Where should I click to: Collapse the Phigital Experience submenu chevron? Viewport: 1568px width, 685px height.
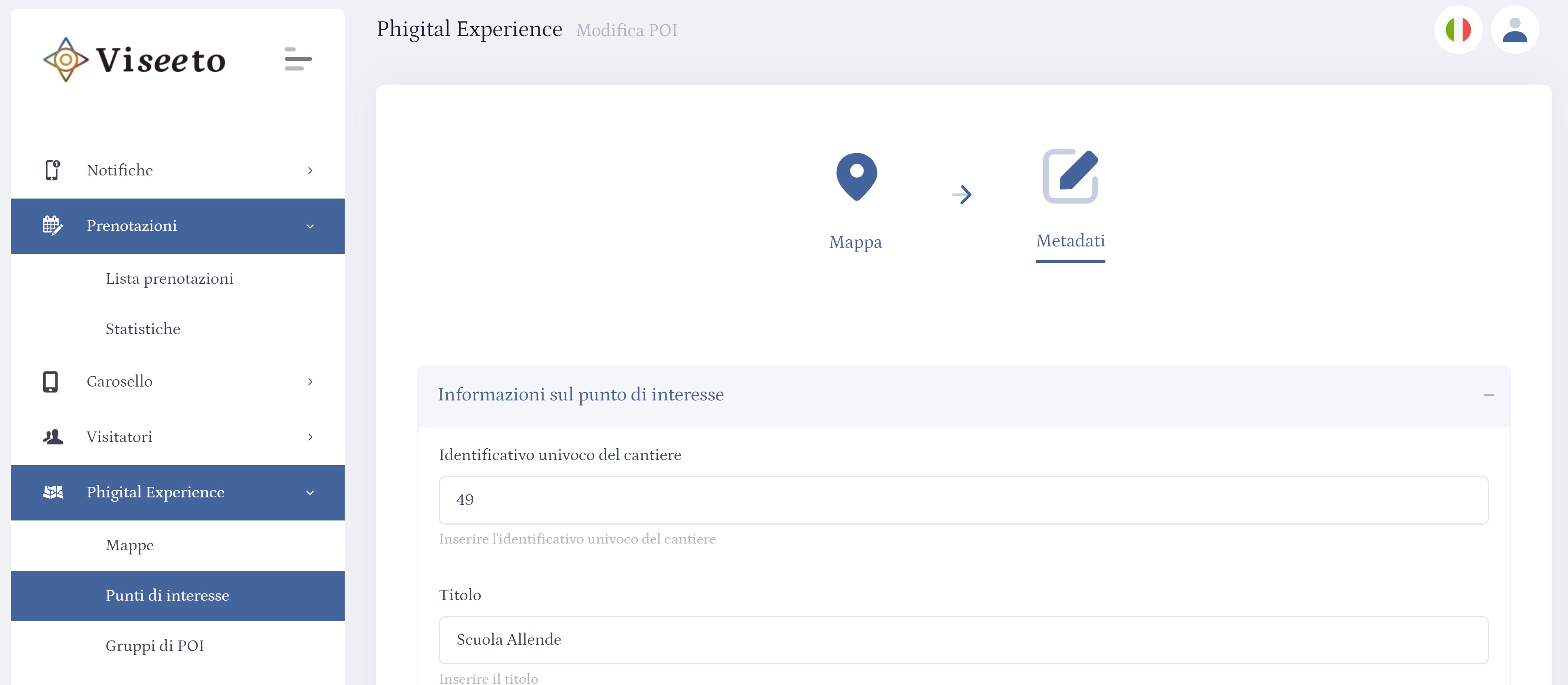[310, 493]
